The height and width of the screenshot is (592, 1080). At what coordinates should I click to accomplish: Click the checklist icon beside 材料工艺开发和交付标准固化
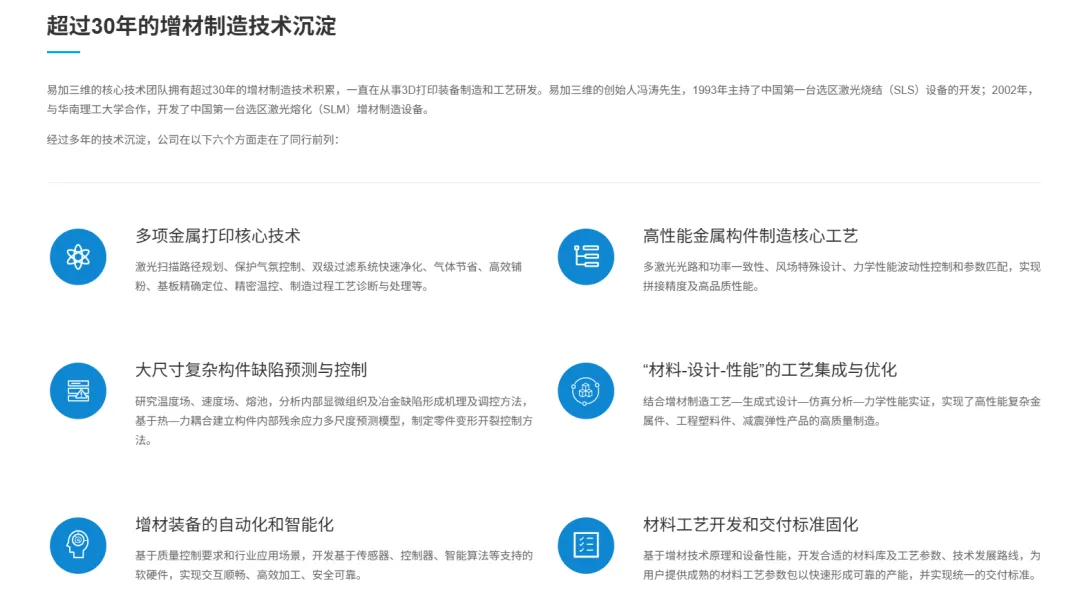[x=585, y=545]
